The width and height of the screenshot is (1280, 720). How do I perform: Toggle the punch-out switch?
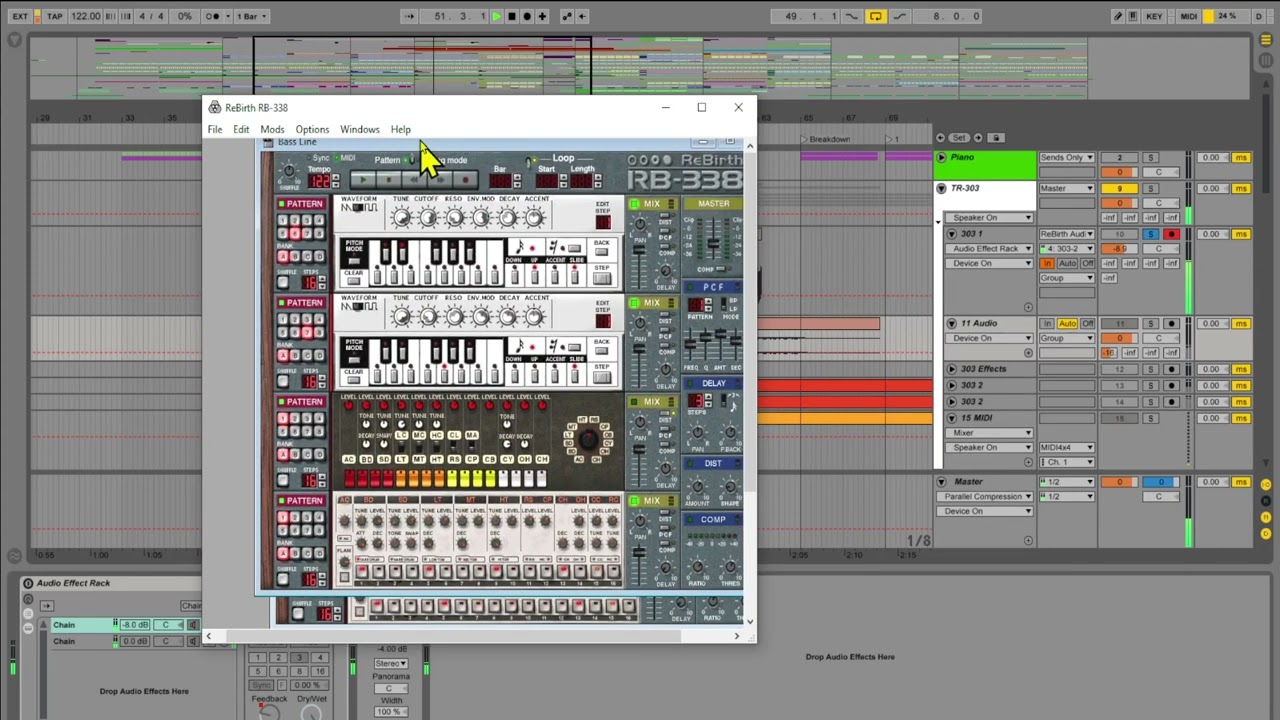899,16
